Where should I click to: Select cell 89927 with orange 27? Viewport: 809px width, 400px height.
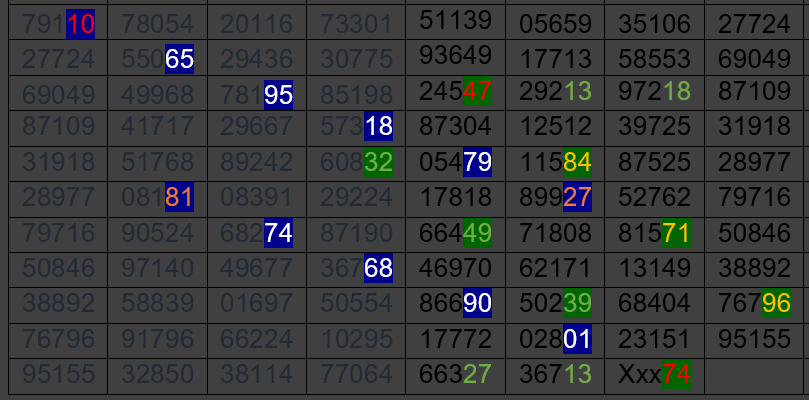click(x=555, y=197)
